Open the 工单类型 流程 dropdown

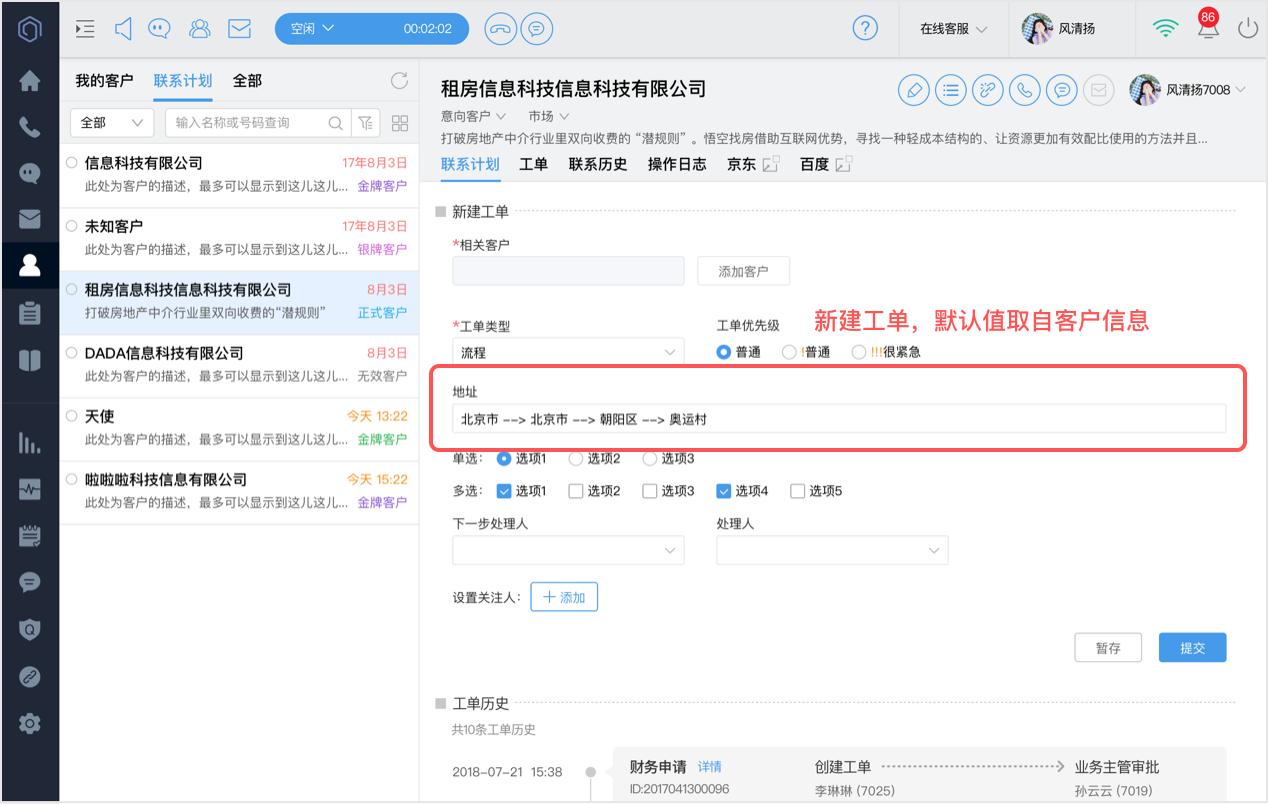(x=568, y=352)
